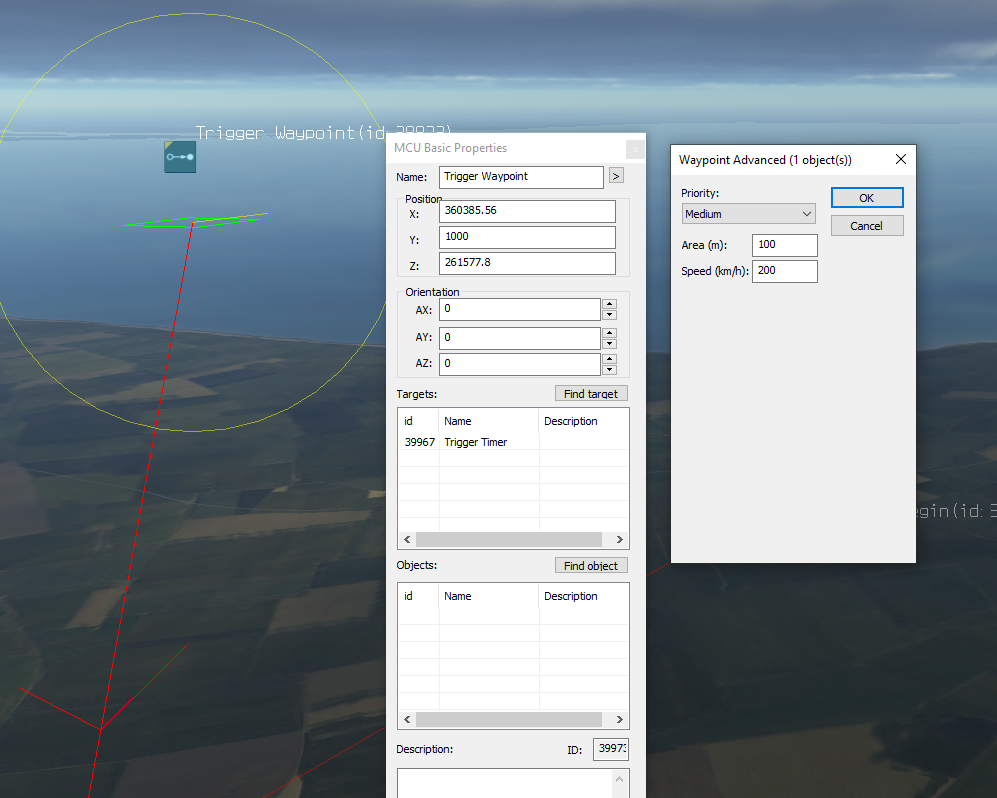Click the Find target button
The height and width of the screenshot is (798, 997).
coord(591,394)
